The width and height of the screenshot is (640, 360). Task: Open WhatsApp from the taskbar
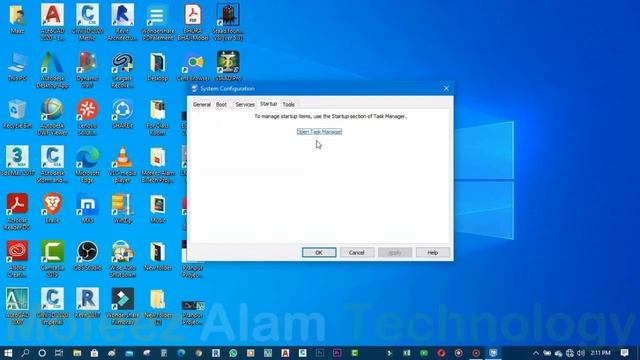[x=233, y=353]
